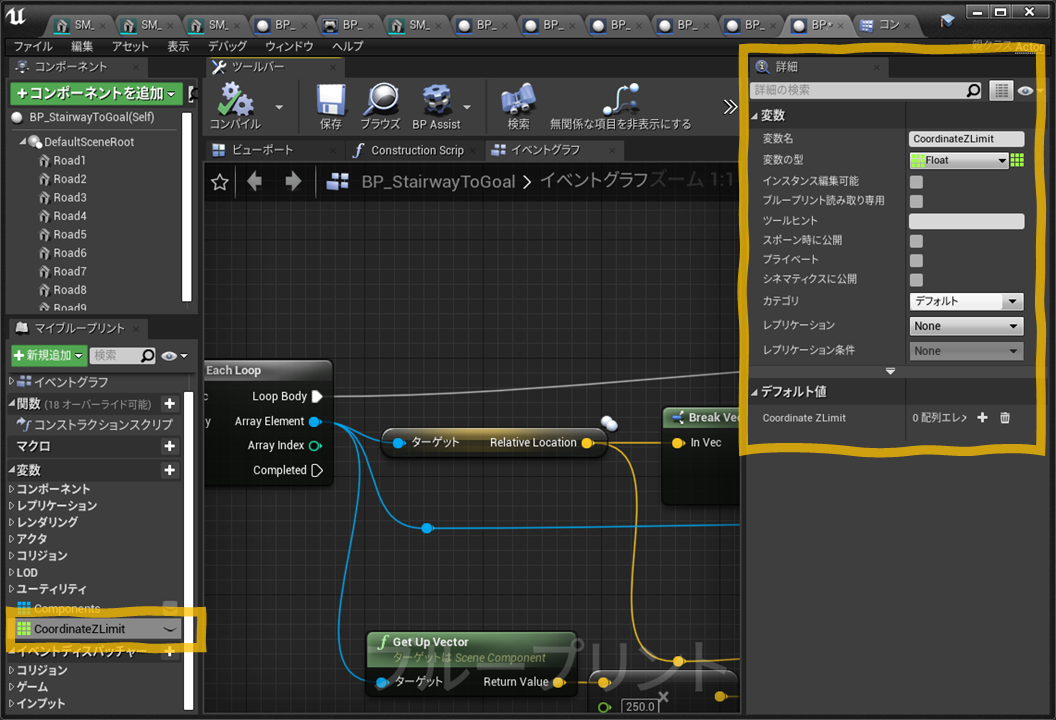Image resolution: width=1056 pixels, height=720 pixels.
Task: Expand the toolbar overflow chevron
Action: [x=730, y=106]
